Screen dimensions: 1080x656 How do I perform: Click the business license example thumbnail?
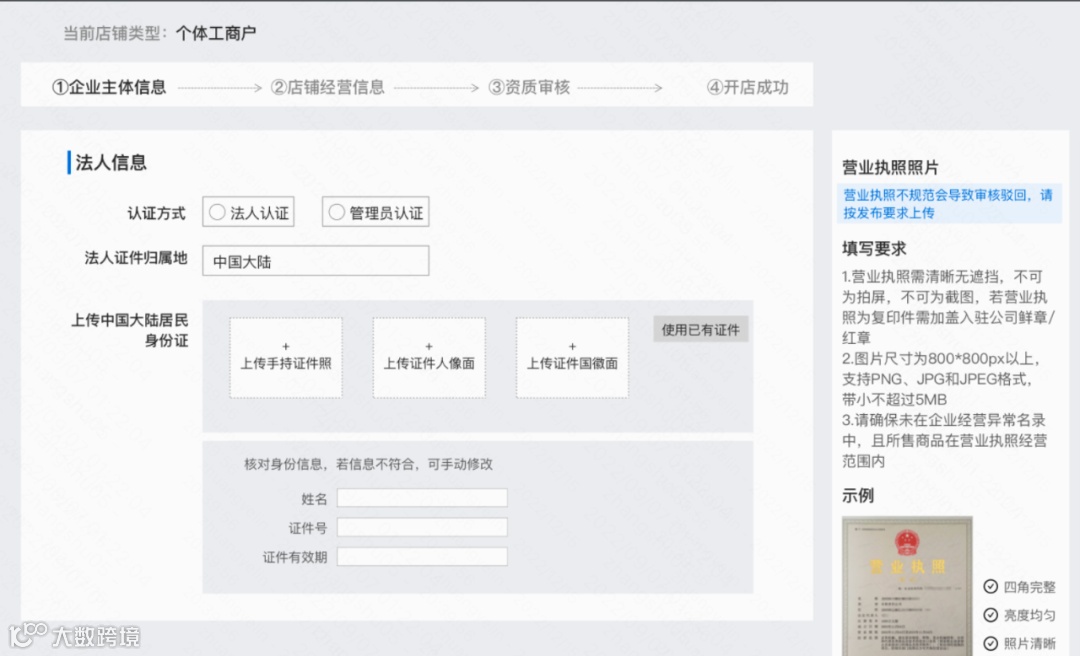pos(907,586)
